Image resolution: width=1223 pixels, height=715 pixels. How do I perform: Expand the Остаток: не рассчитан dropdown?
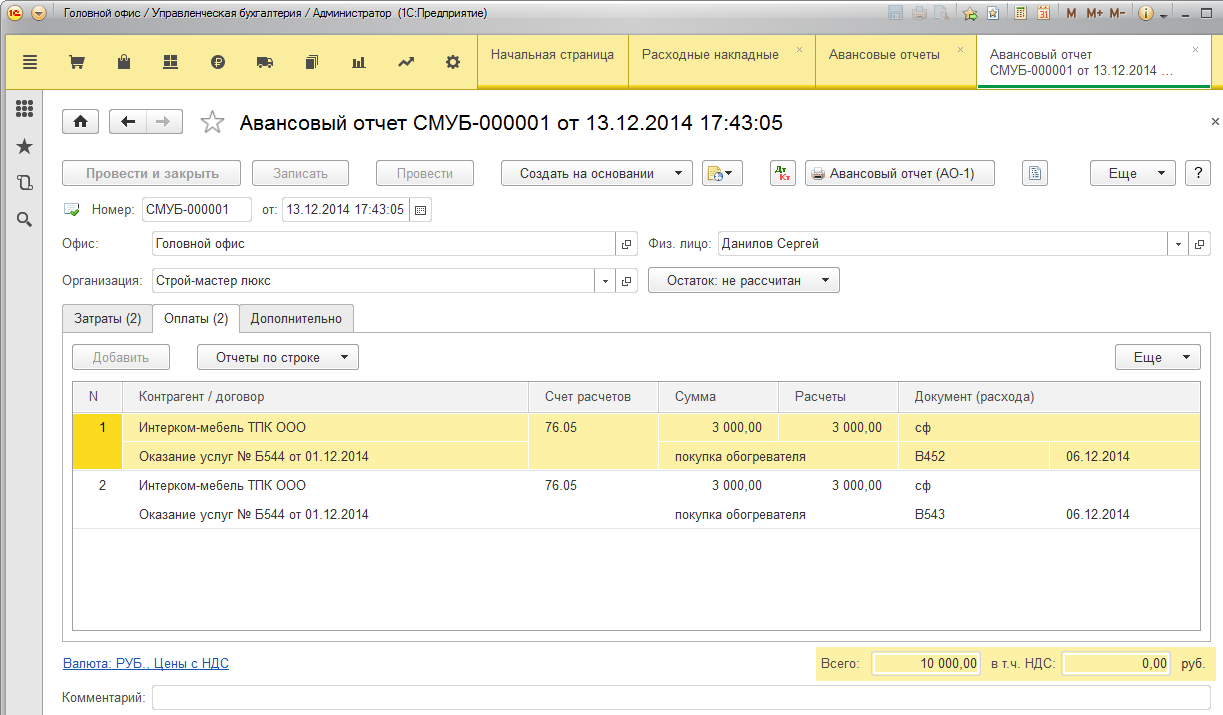pos(744,281)
